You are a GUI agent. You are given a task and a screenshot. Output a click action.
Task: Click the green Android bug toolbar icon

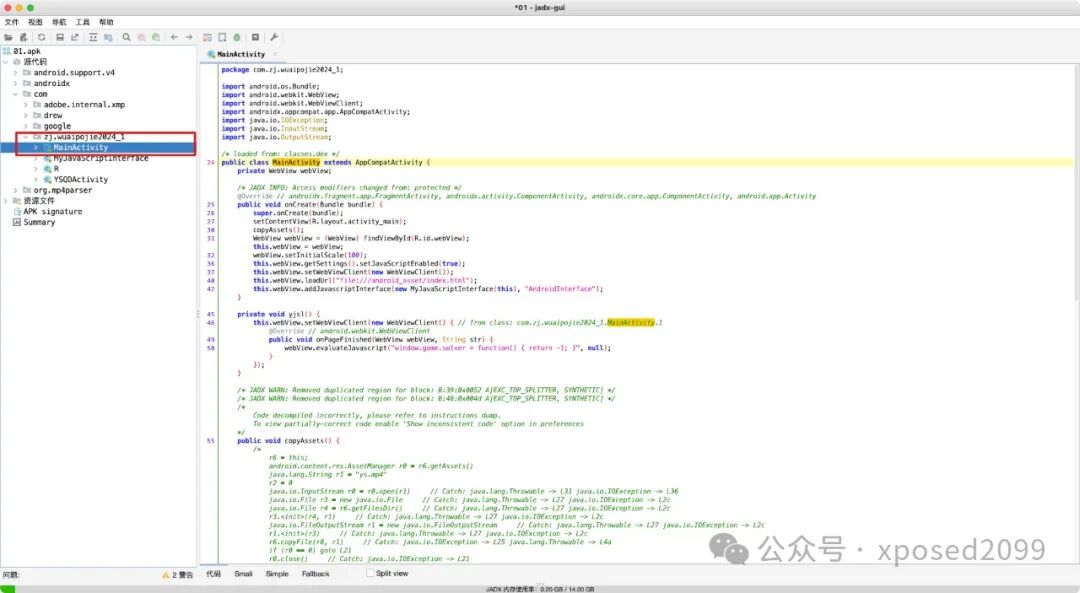tap(237, 37)
